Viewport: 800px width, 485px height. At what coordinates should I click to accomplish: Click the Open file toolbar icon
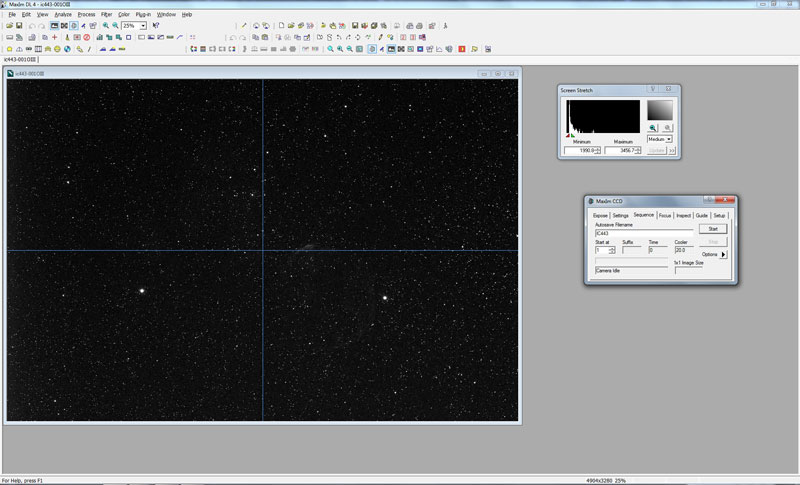click(x=9, y=25)
